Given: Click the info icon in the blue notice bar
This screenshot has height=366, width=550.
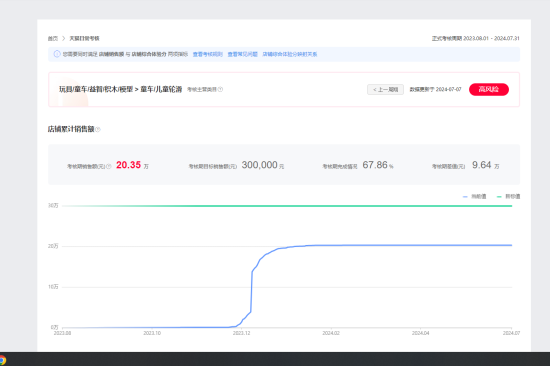Looking at the screenshot, I should click(57, 54).
